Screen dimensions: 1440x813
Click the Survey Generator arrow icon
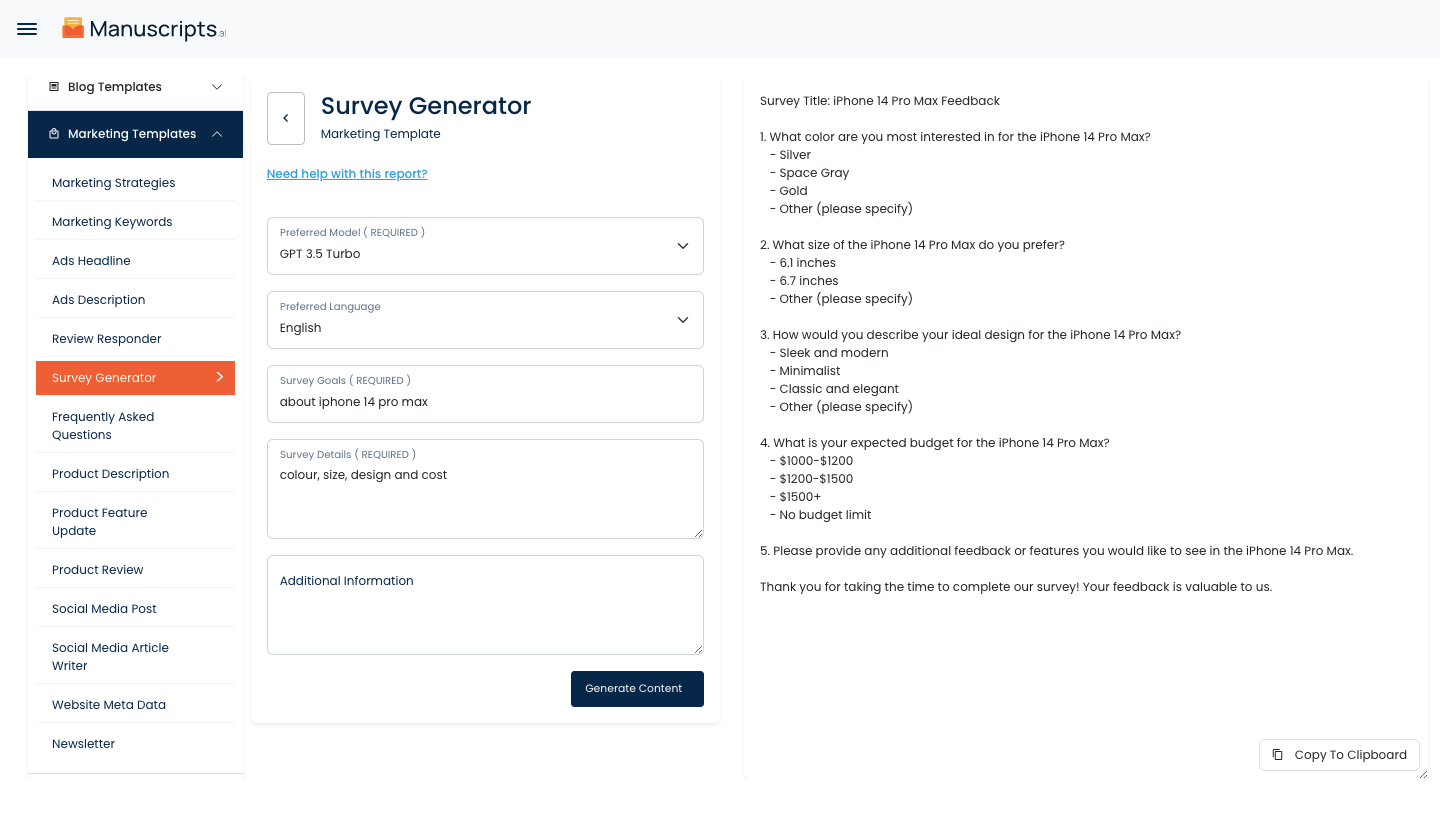(220, 377)
